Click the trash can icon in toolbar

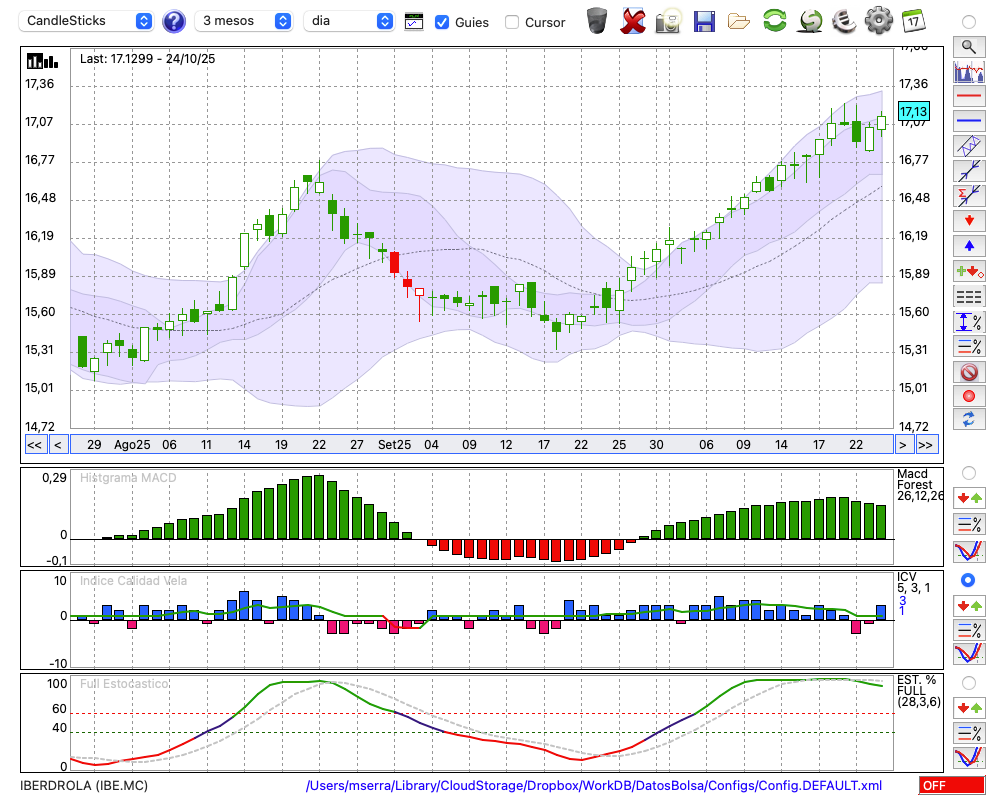[597, 20]
